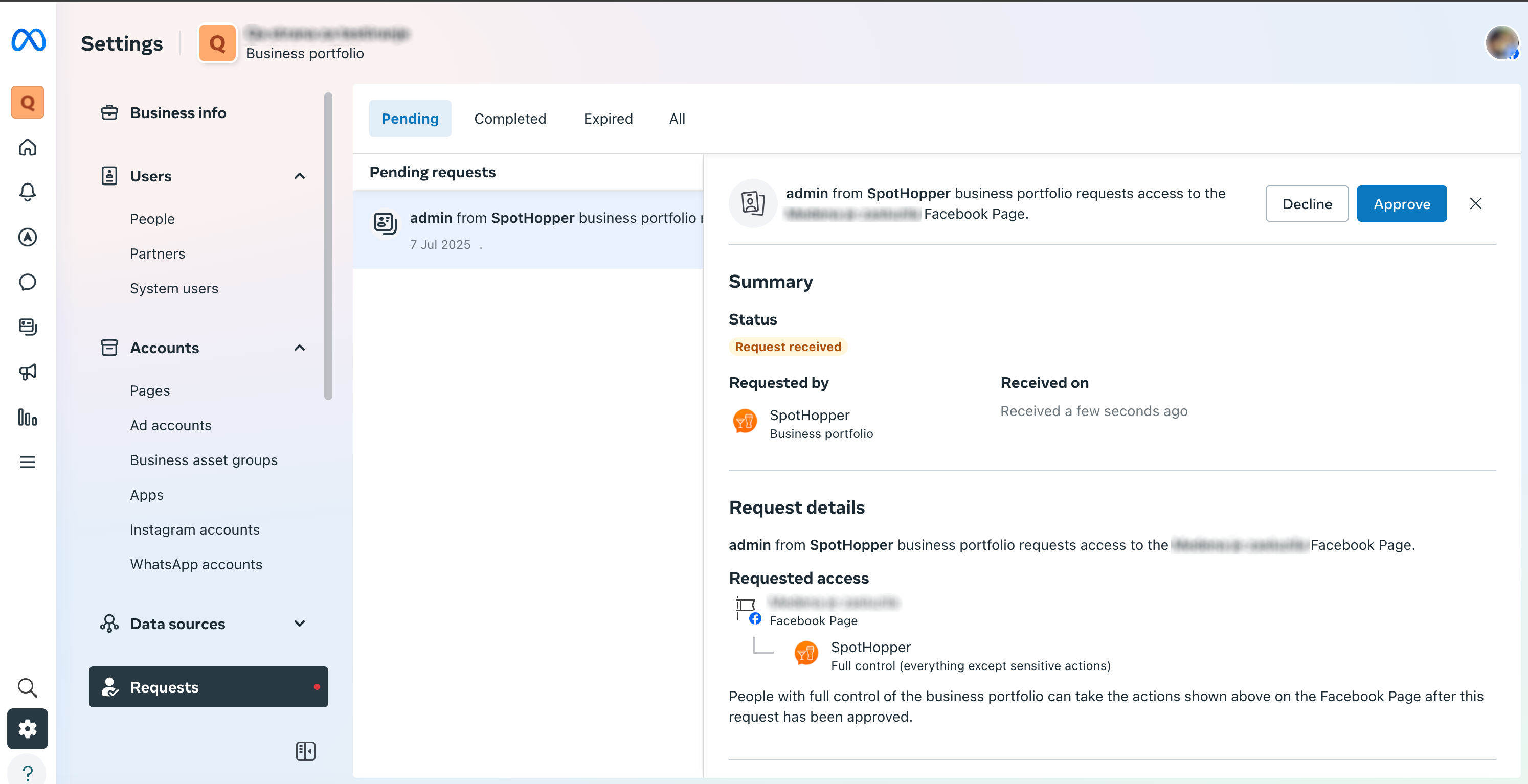This screenshot has width=1528, height=784.
Task: Open the Insights bar chart icon
Action: tap(27, 418)
